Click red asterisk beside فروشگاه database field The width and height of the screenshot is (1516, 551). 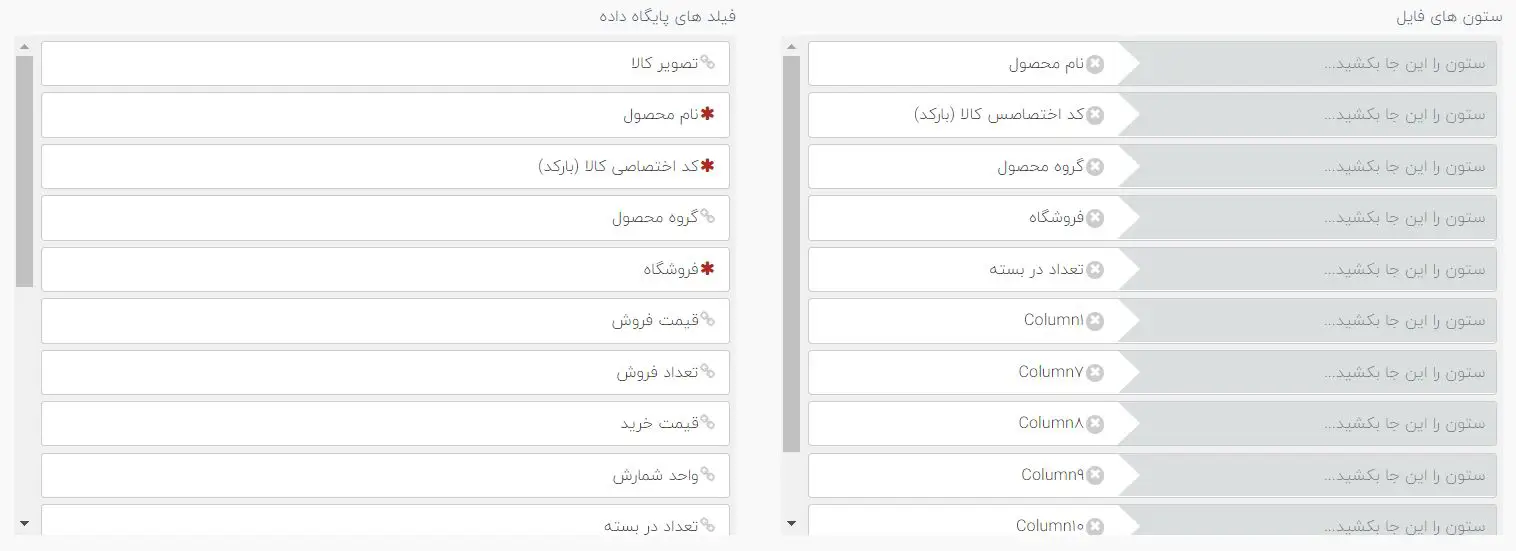pos(708,269)
